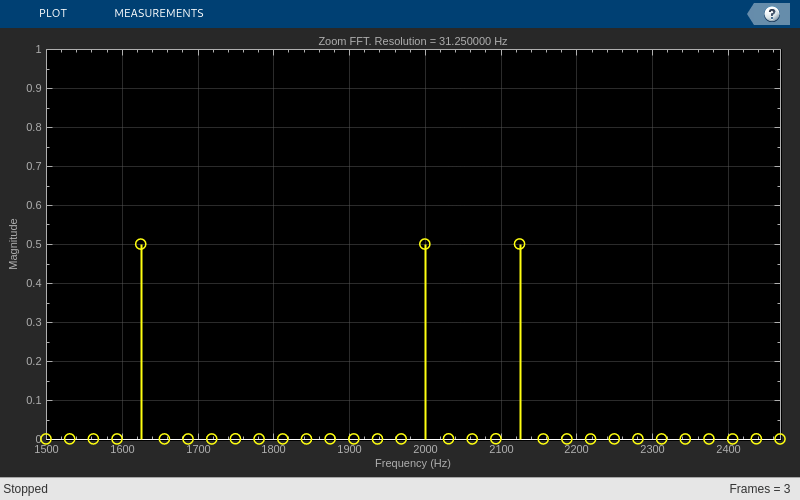The height and width of the screenshot is (500, 800).
Task: Click the Magnitude y-axis label
Action: point(13,244)
